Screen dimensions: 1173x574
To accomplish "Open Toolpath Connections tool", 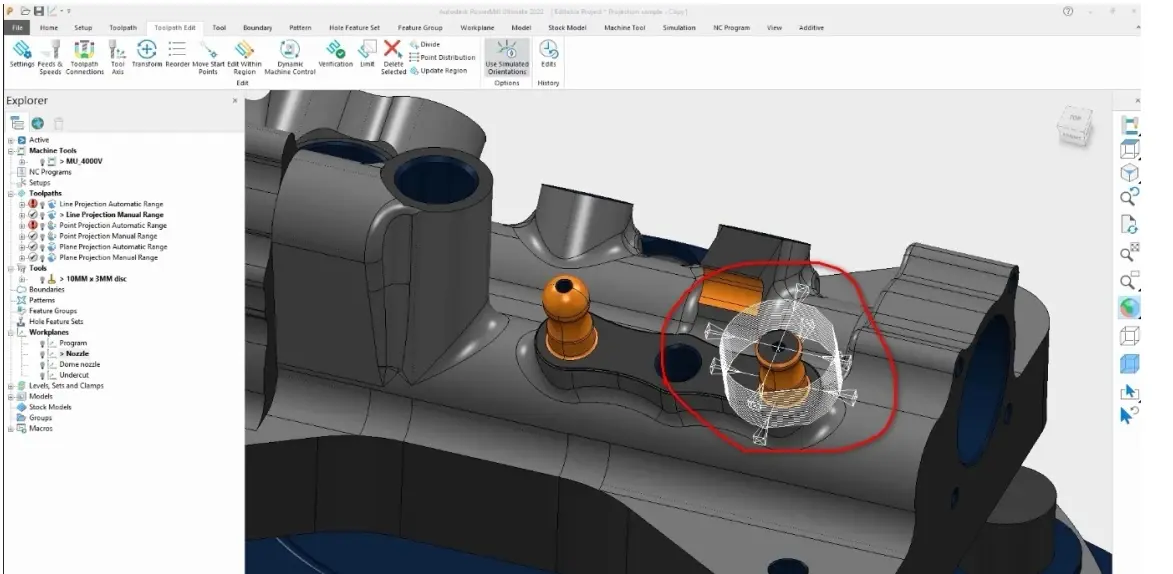I will (85, 57).
